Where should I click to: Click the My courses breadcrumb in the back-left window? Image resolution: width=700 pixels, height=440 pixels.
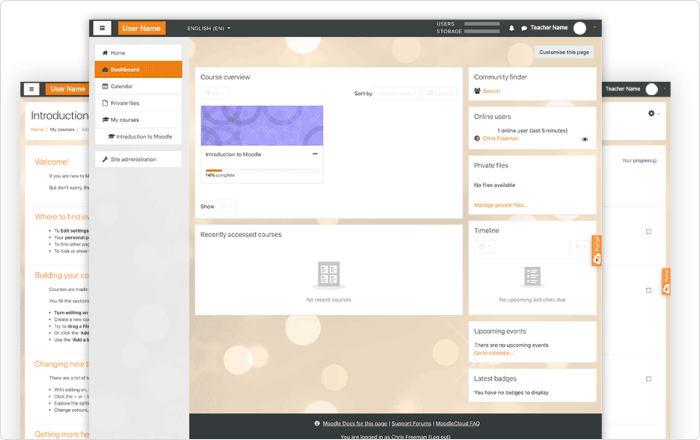[x=62, y=129]
